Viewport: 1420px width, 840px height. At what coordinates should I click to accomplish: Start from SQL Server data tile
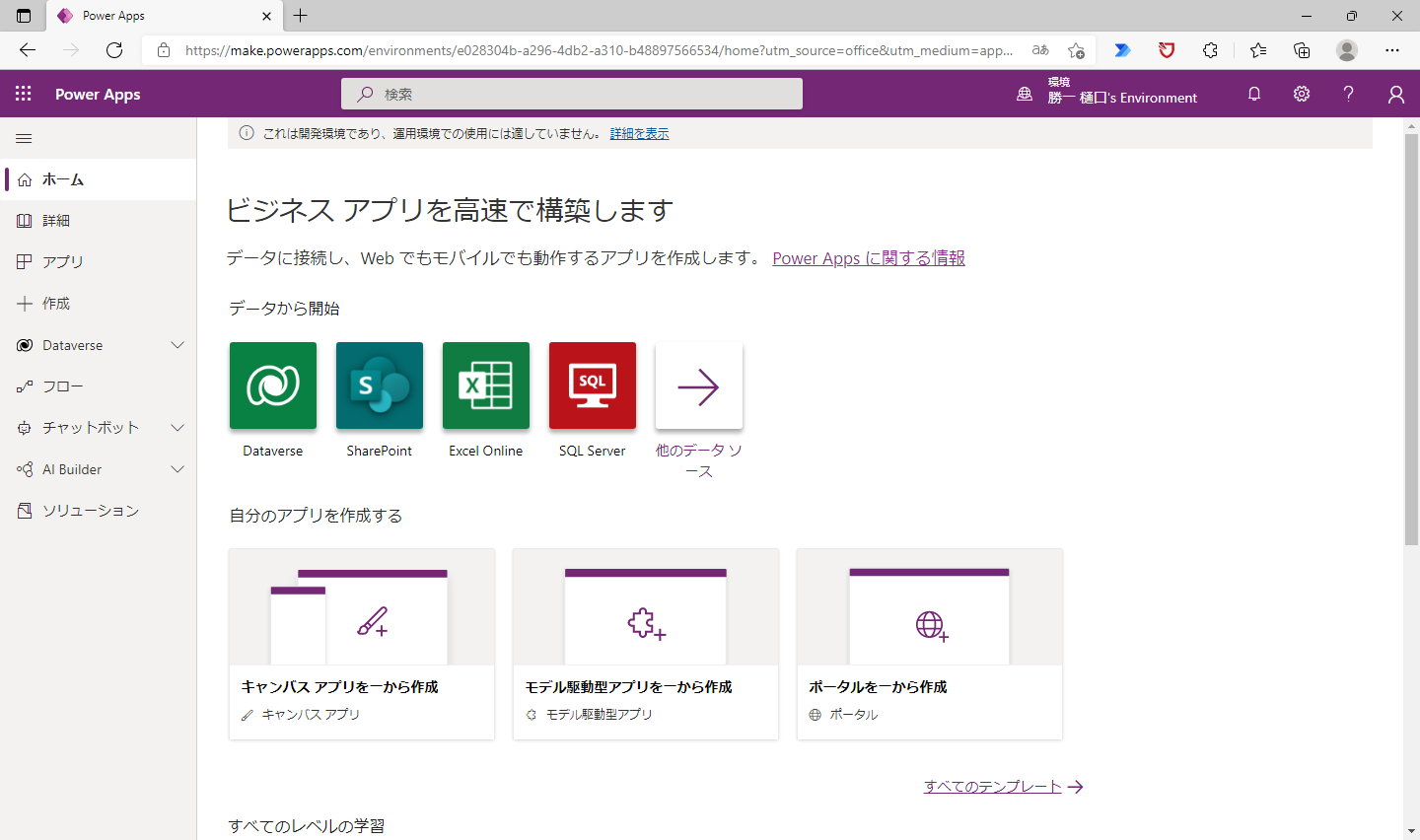point(593,385)
